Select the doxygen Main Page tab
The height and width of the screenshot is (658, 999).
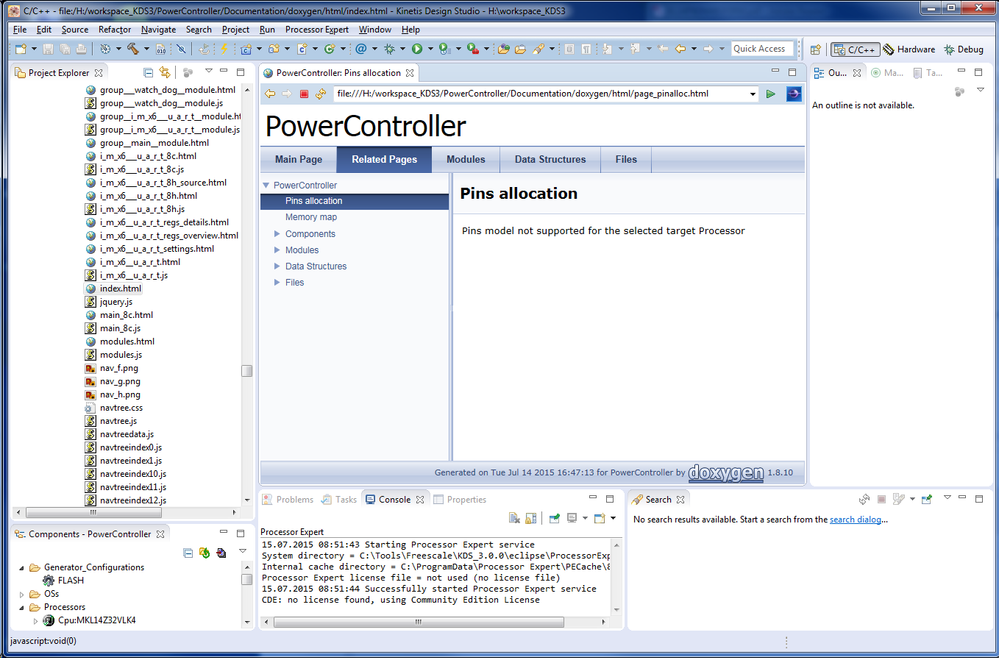[298, 159]
